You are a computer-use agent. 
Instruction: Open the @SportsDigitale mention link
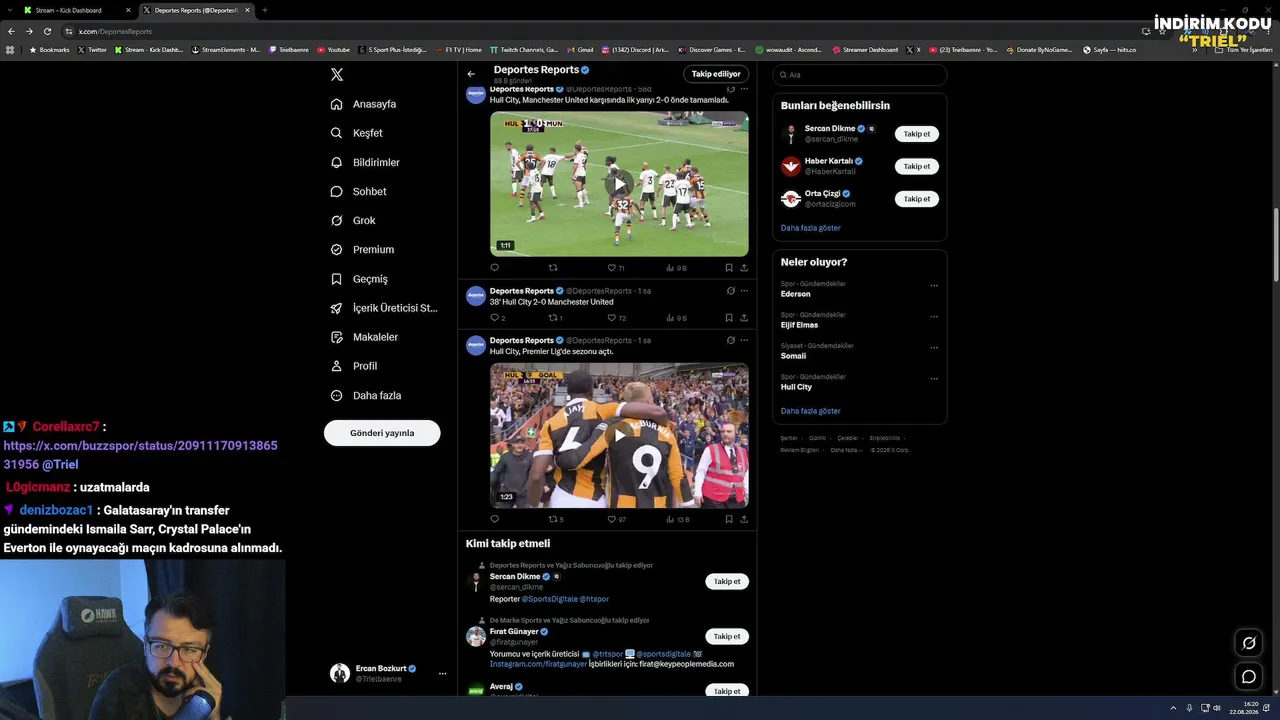(x=549, y=599)
